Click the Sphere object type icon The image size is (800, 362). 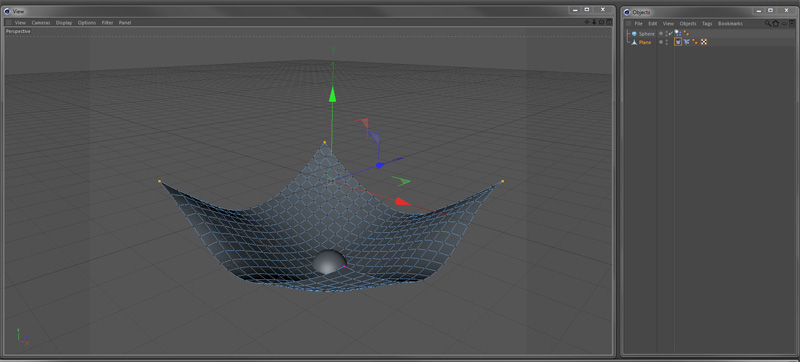point(634,34)
